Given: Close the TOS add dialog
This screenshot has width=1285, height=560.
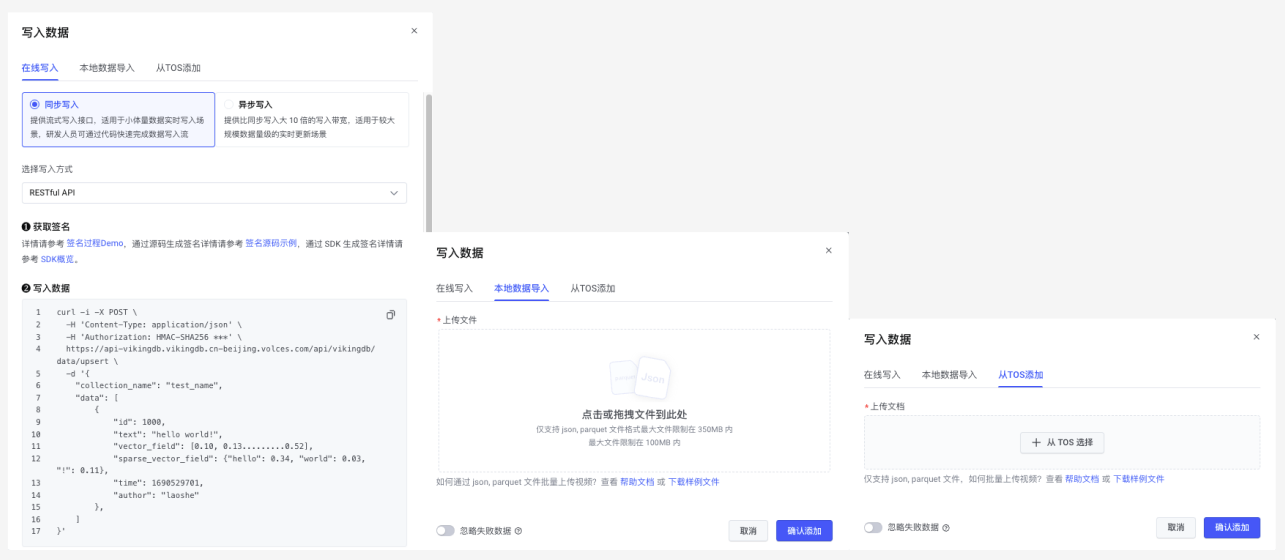Looking at the screenshot, I should 1256,337.
